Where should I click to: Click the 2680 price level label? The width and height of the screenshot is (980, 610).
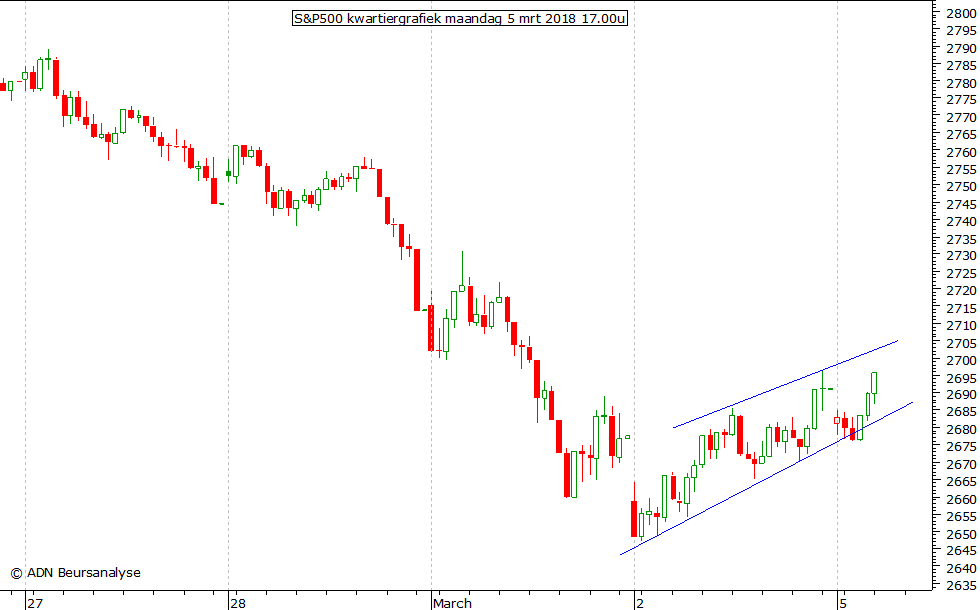click(x=961, y=429)
